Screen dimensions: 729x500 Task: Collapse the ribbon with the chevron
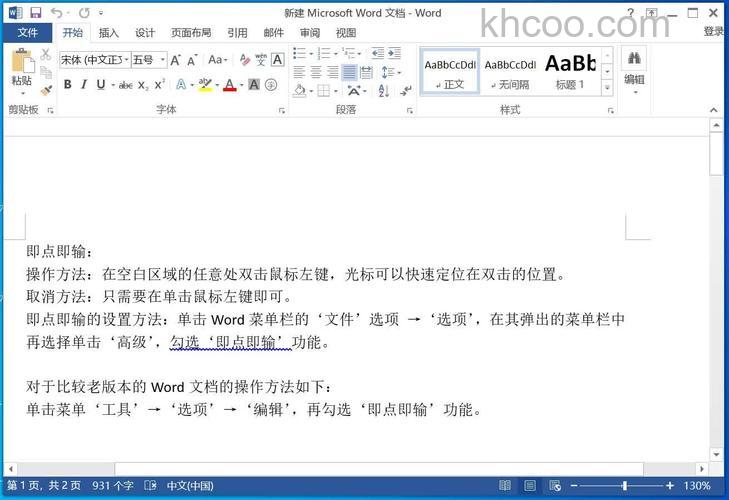pyautogui.click(x=714, y=110)
